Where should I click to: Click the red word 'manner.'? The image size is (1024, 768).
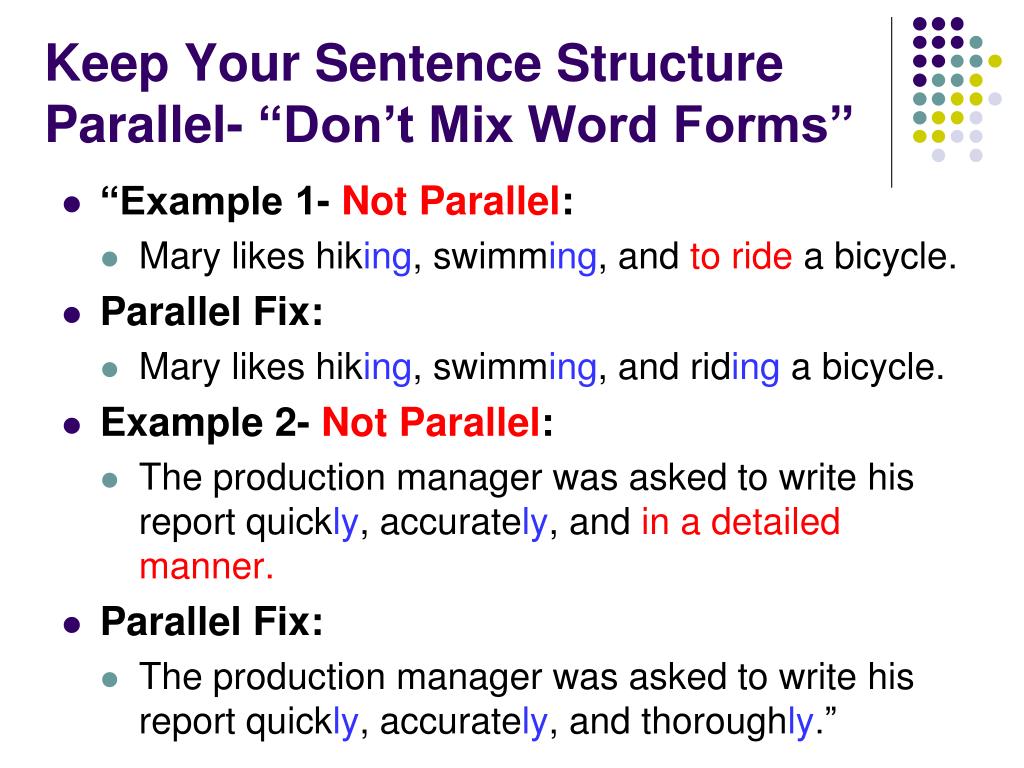coord(206,566)
